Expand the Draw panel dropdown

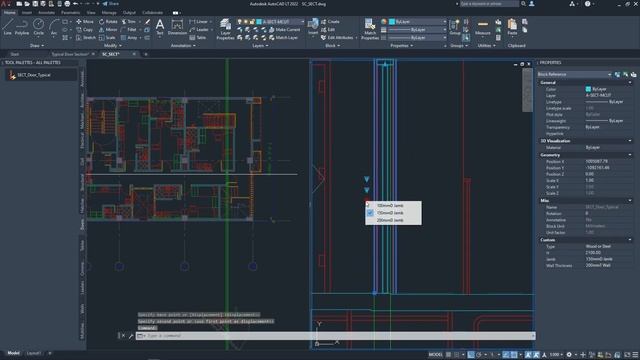tap(37, 46)
